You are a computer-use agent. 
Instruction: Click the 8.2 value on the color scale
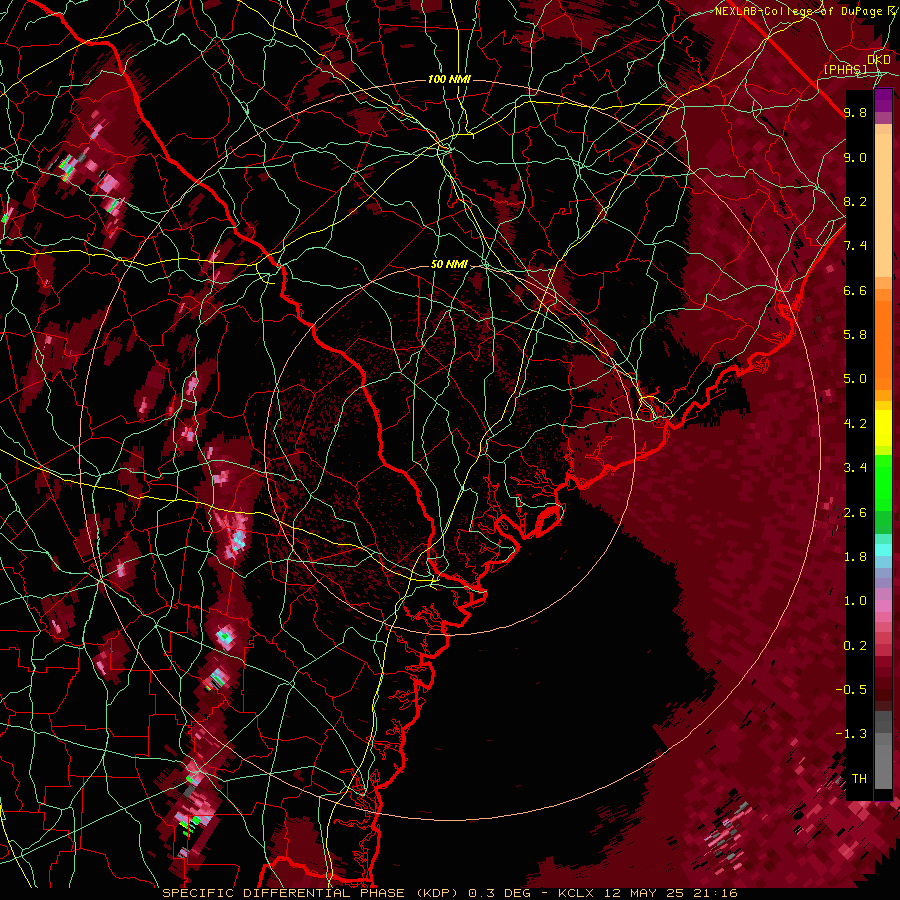pos(855,201)
